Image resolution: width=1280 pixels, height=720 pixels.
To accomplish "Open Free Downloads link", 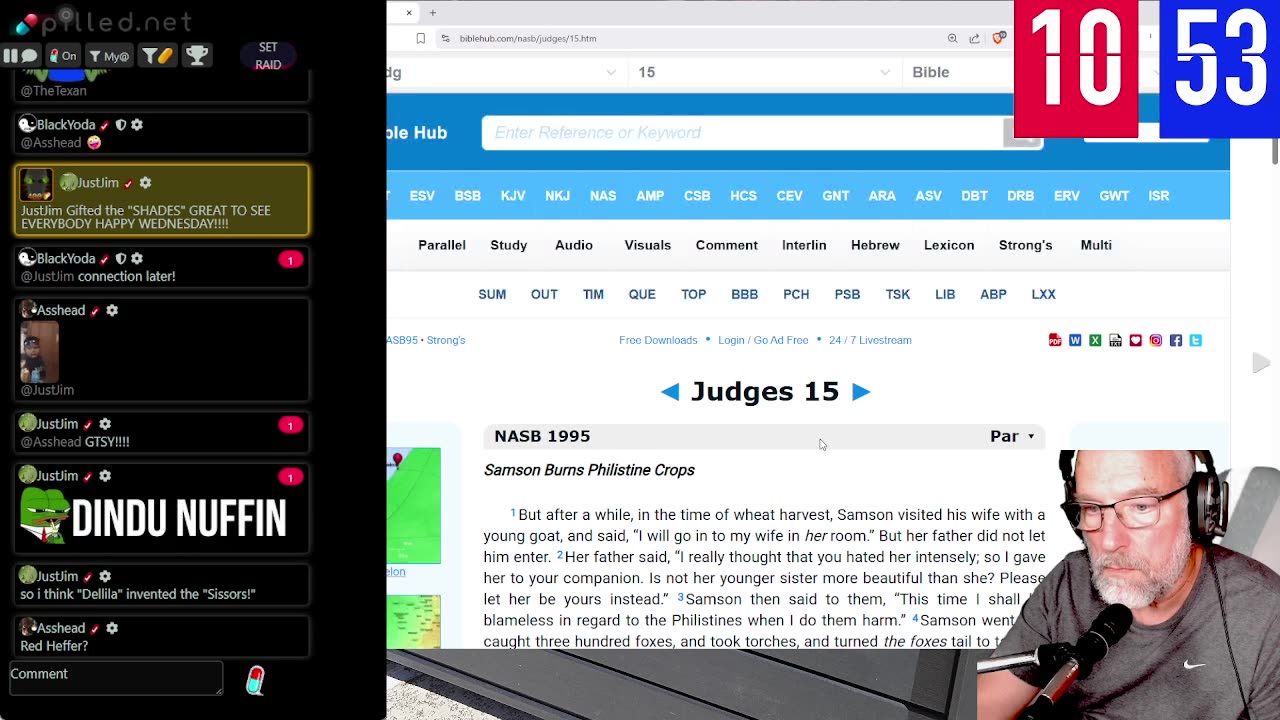I will [x=658, y=340].
